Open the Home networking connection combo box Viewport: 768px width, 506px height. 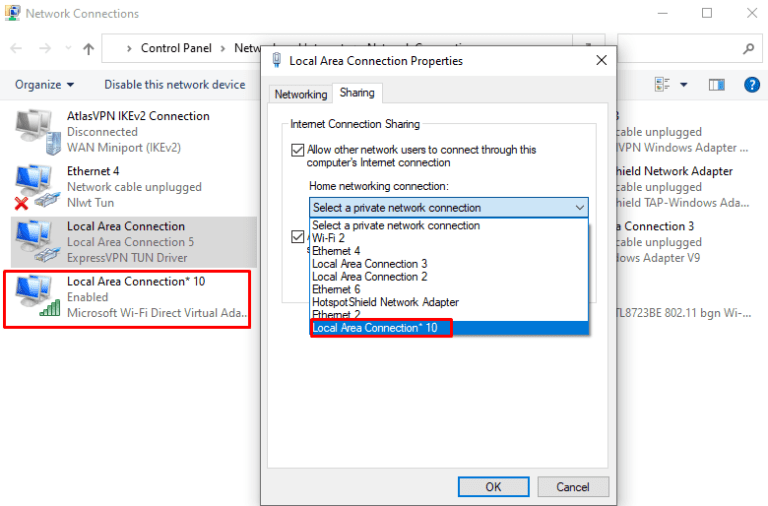click(x=448, y=208)
